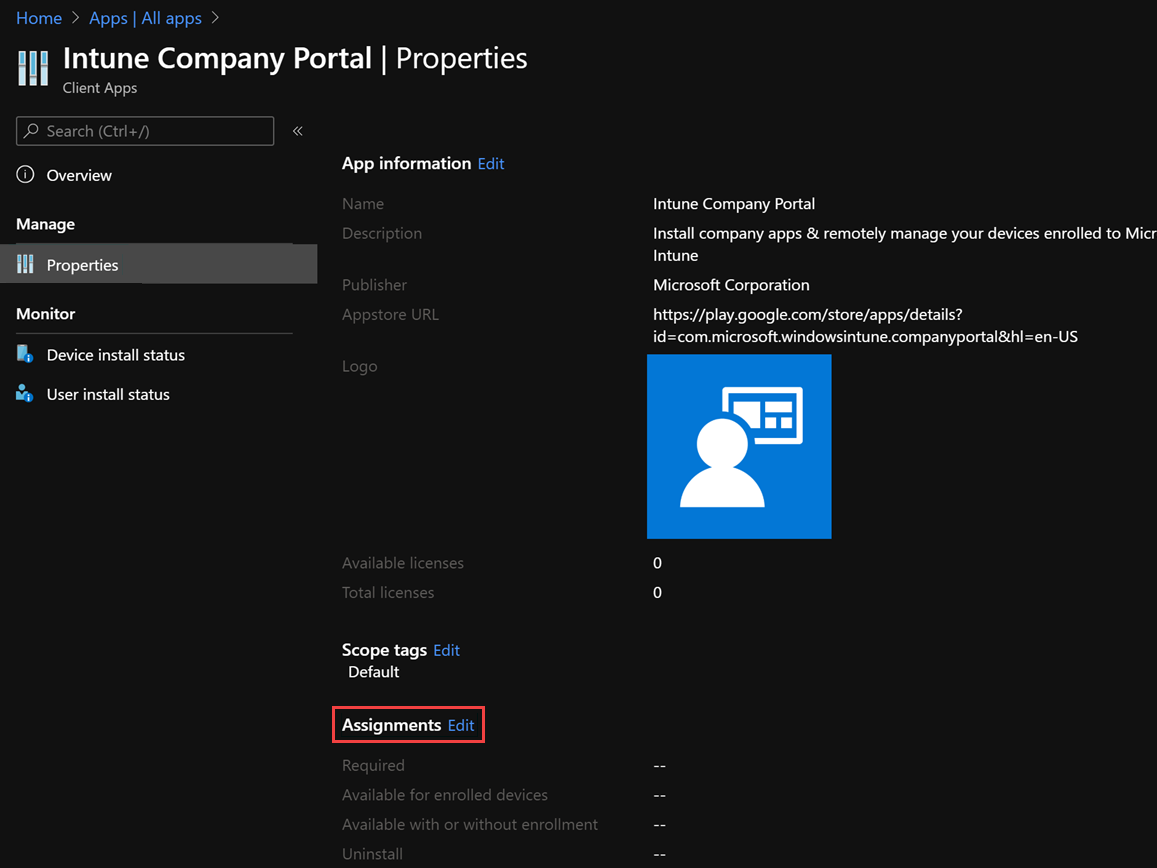Focus the Search (Ctrl+/) field
The image size is (1157, 868).
point(145,131)
